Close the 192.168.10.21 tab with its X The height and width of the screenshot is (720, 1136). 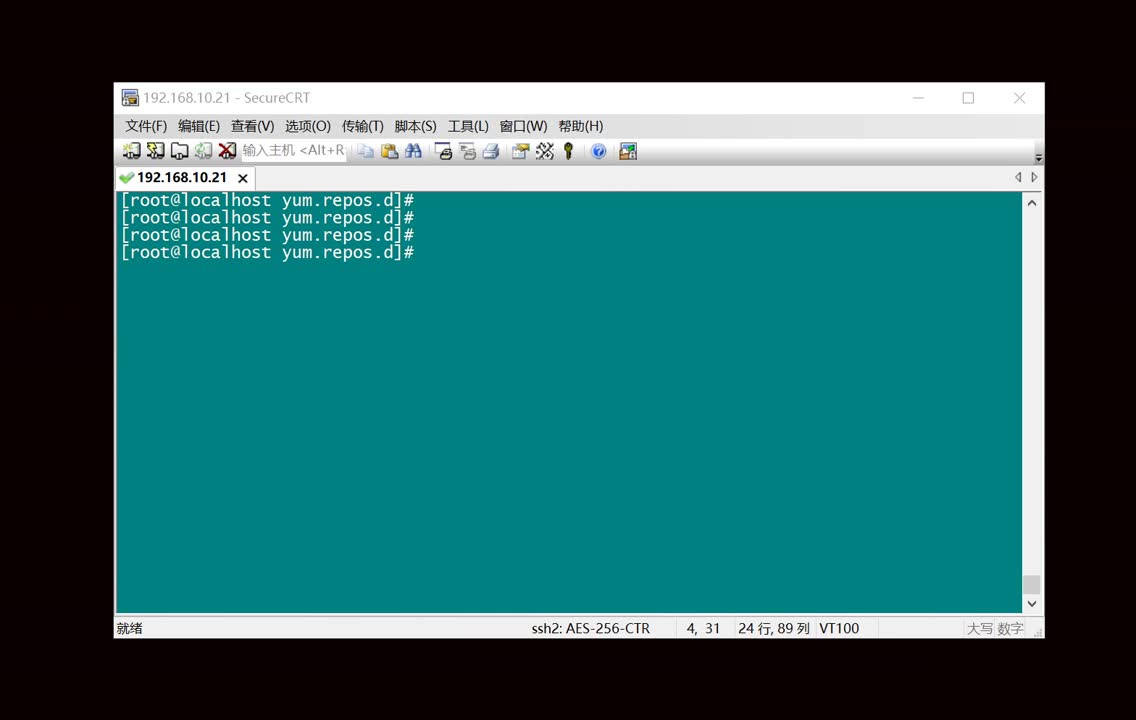pos(243,178)
